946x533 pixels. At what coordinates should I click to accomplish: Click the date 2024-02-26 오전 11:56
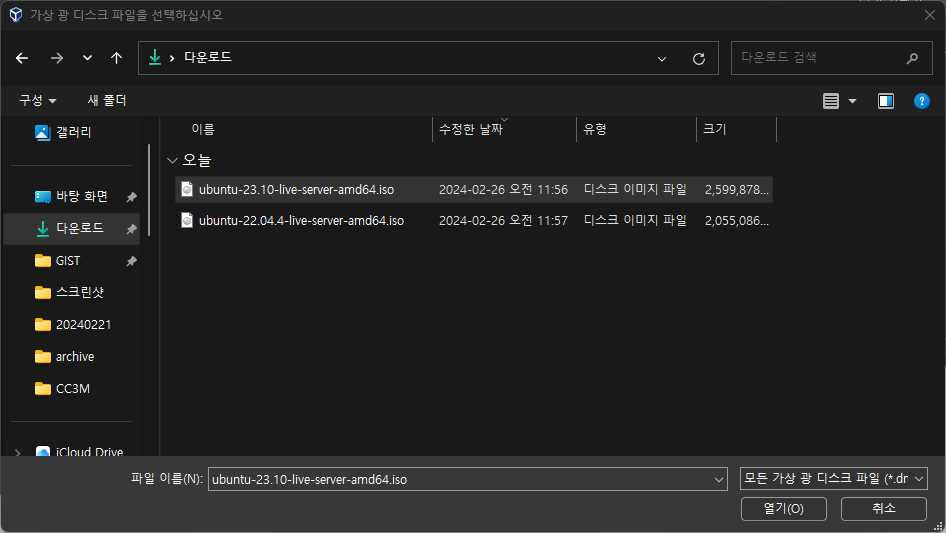coord(503,190)
